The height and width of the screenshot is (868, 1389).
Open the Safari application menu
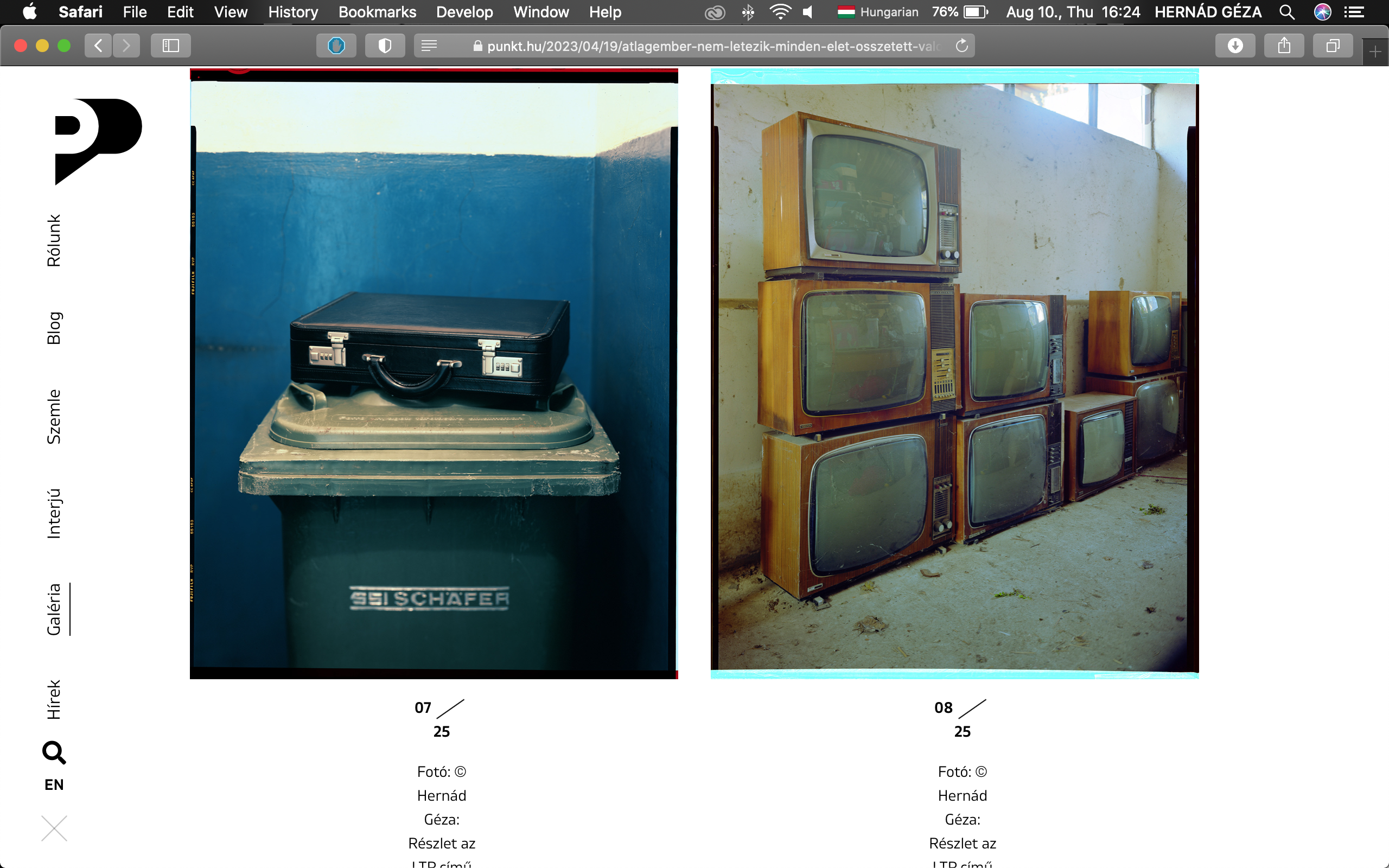[80, 12]
